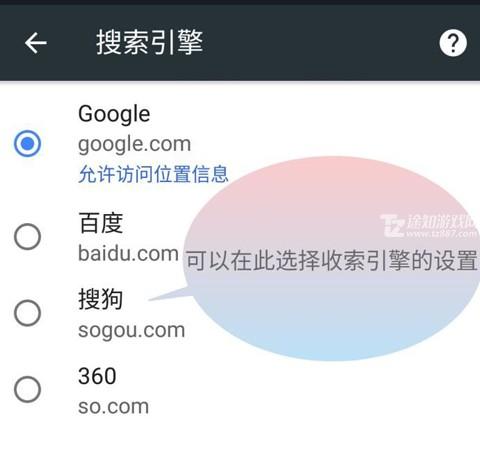Click the tail pointer of the speech bubble
The image size is (480, 451).
(x=170, y=294)
